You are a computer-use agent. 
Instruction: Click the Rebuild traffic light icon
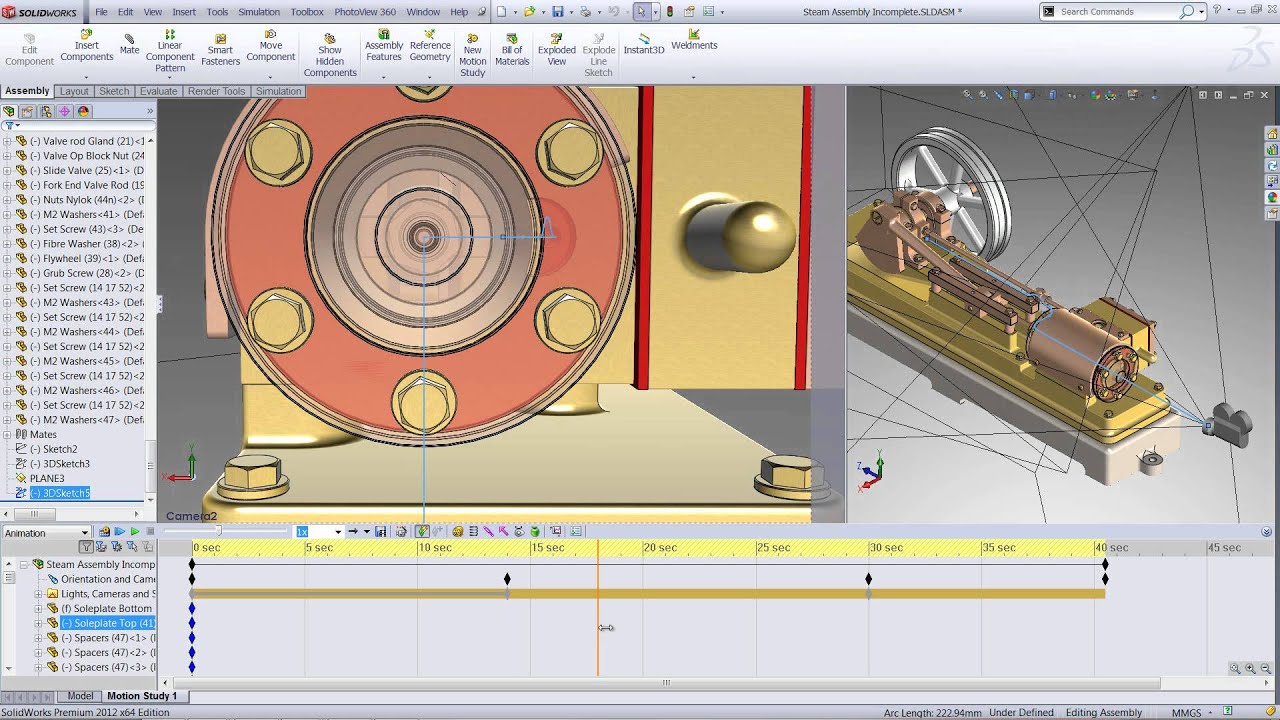tap(669, 12)
